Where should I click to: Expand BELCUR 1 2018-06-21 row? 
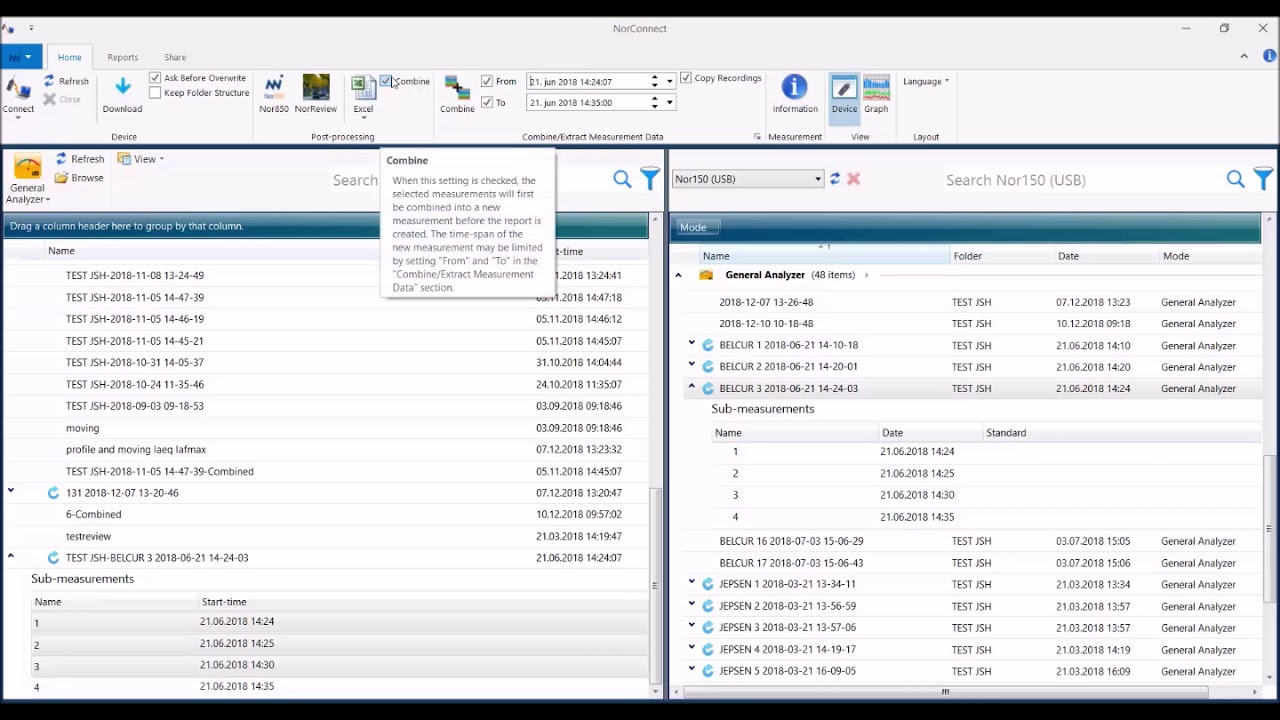click(691, 345)
